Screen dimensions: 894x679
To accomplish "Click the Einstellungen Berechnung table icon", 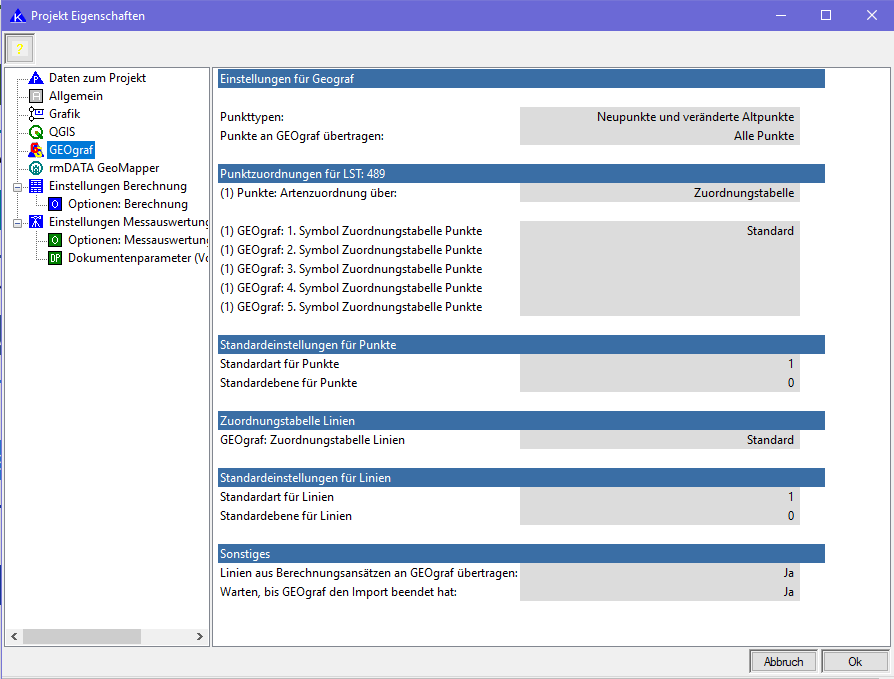I will coord(36,186).
